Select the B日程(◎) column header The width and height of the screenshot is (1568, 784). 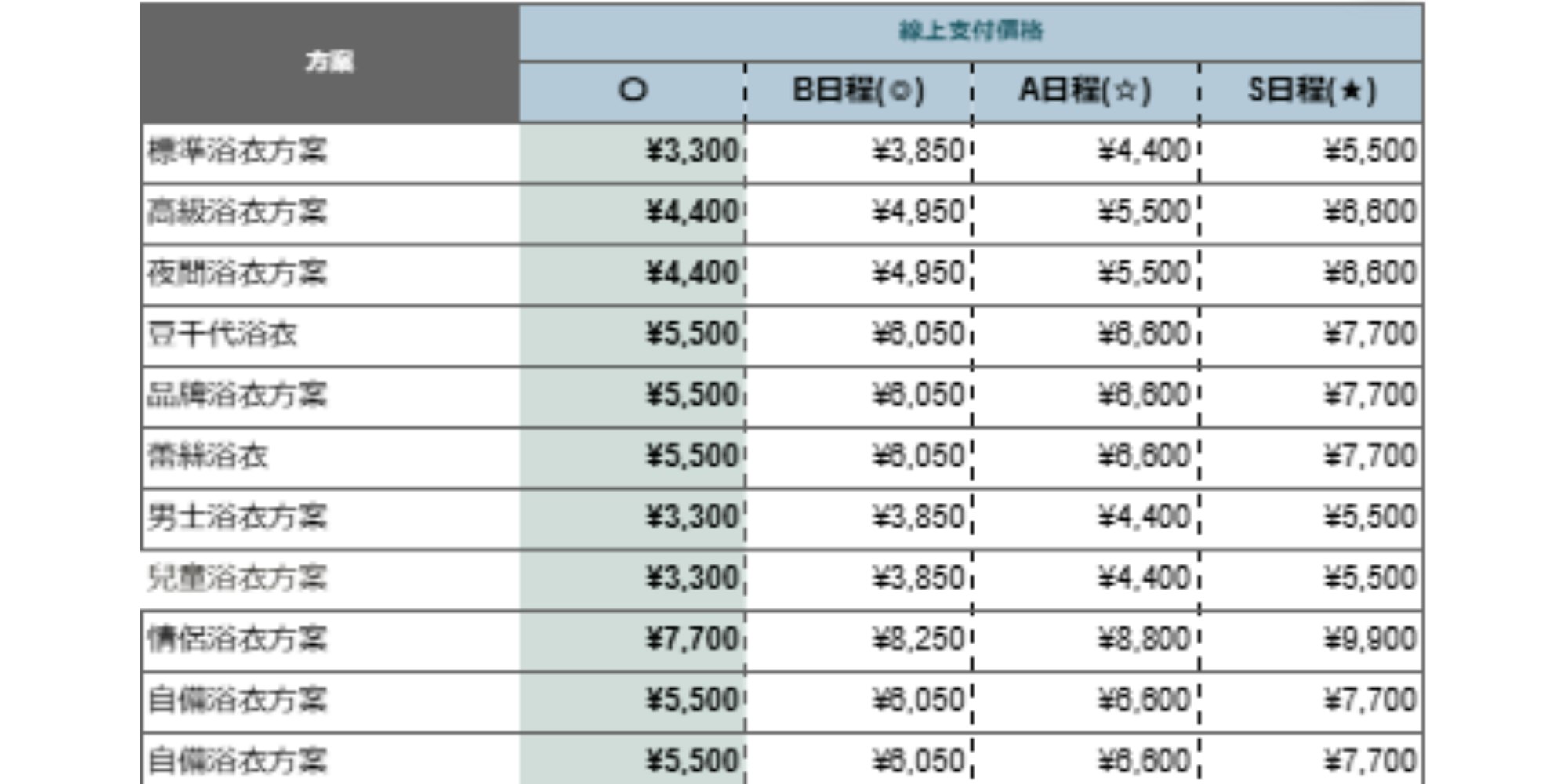858,91
